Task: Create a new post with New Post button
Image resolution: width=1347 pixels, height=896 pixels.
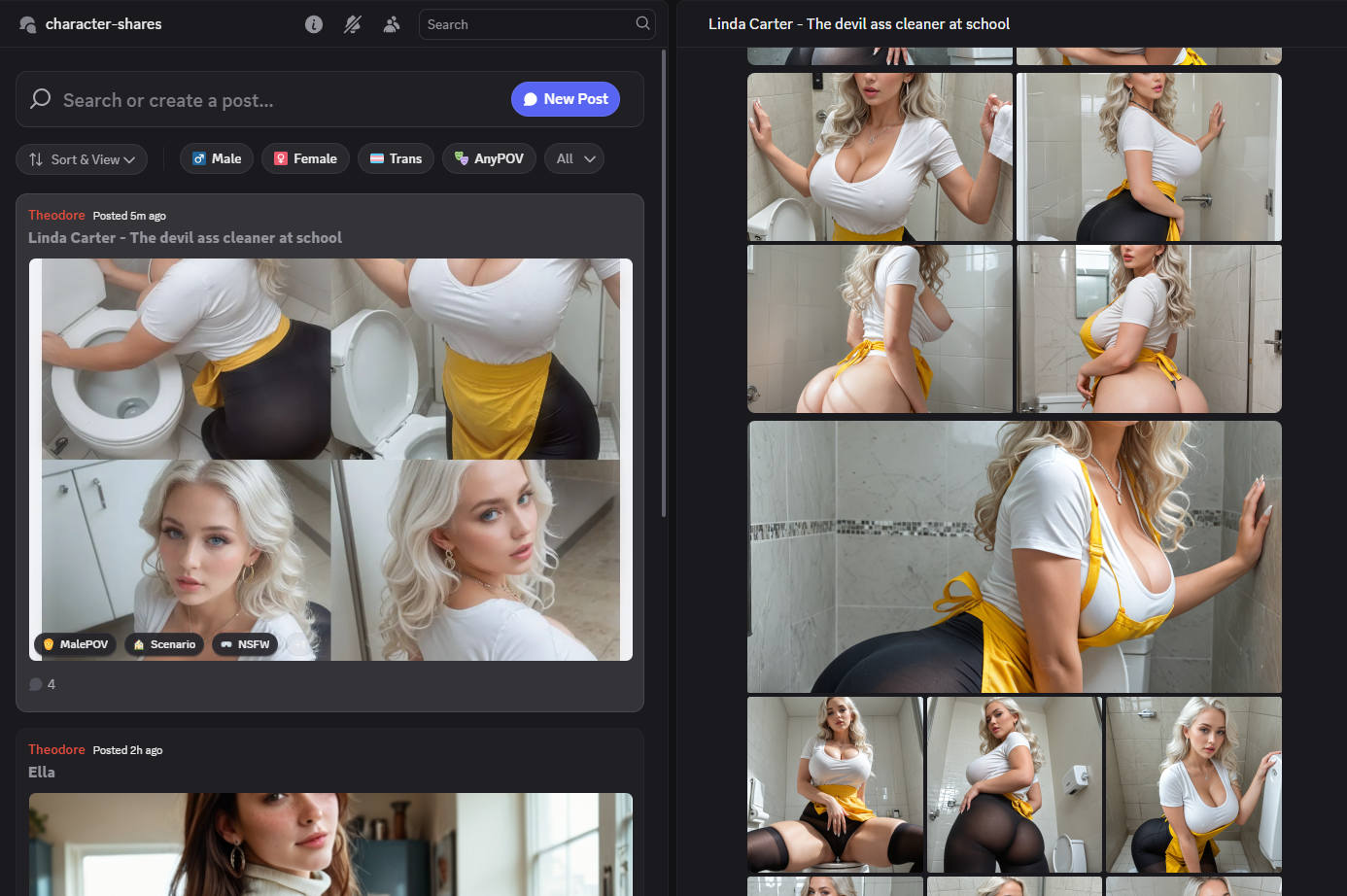Action: (x=566, y=99)
